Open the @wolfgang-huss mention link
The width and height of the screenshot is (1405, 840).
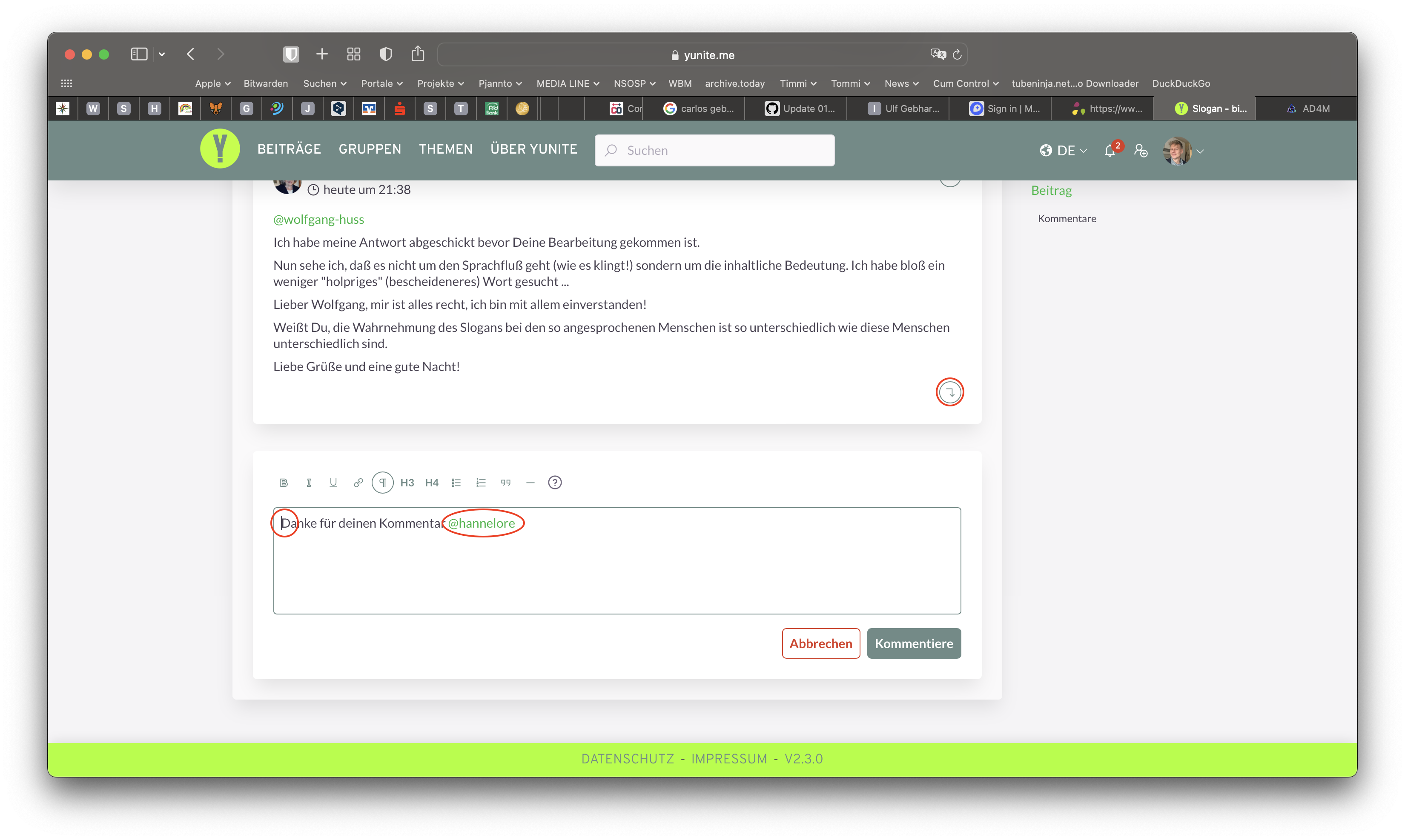point(318,219)
